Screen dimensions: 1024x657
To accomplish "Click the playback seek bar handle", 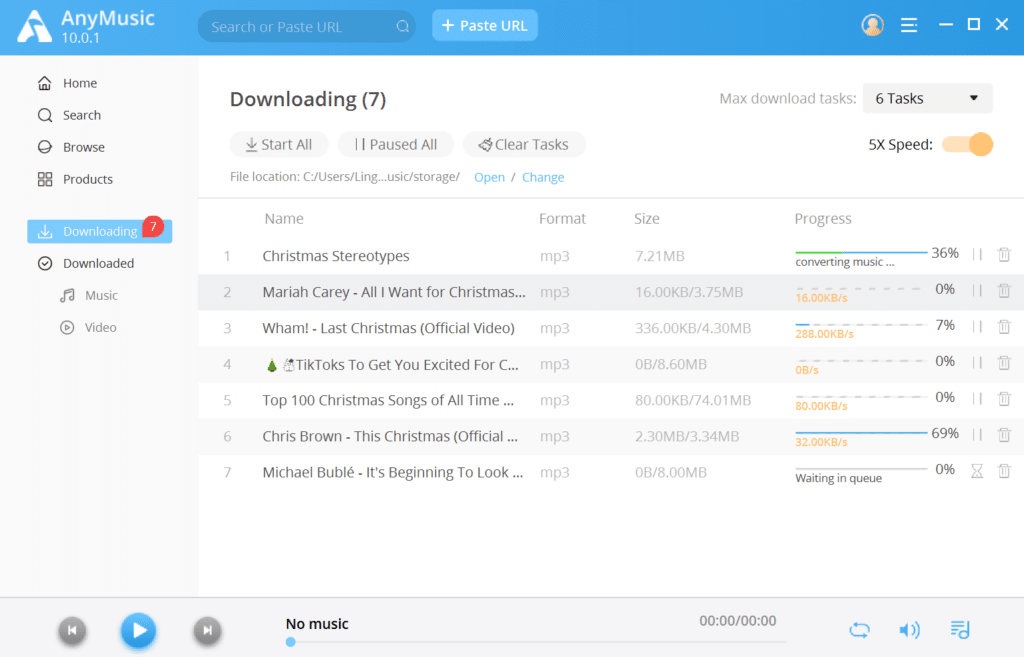I will pyautogui.click(x=291, y=642).
